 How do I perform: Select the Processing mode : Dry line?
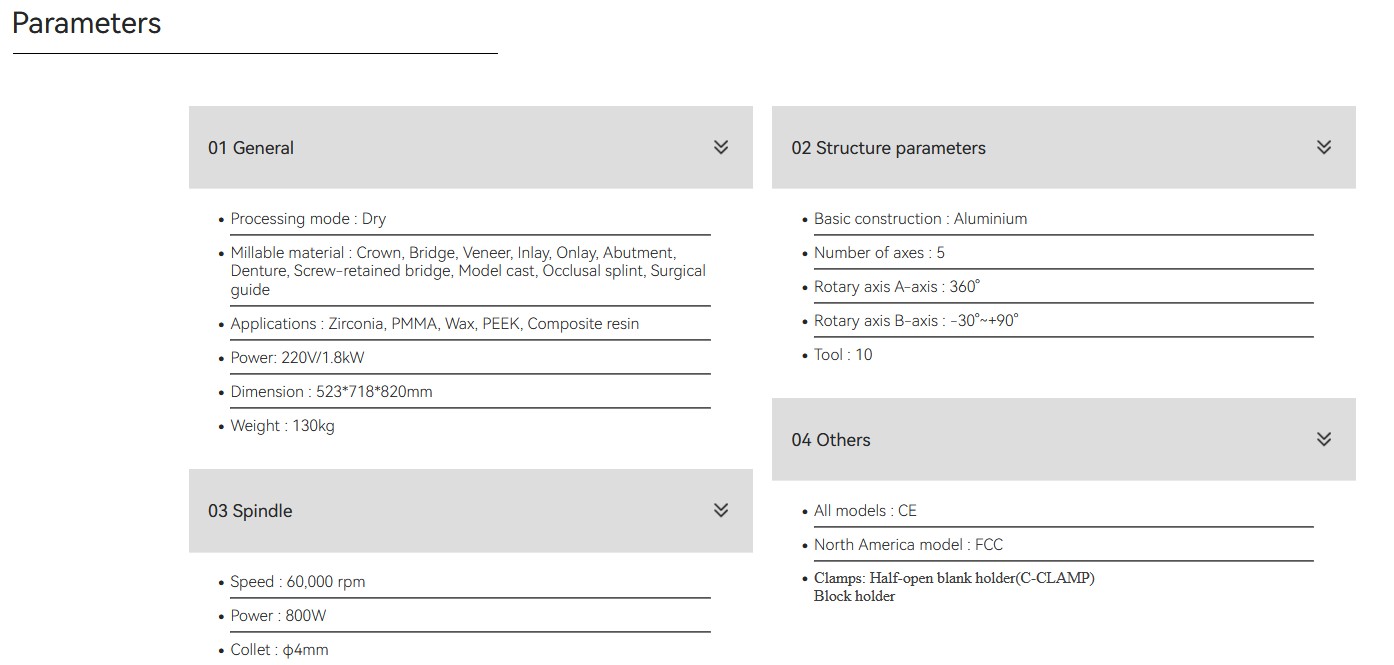coord(308,219)
